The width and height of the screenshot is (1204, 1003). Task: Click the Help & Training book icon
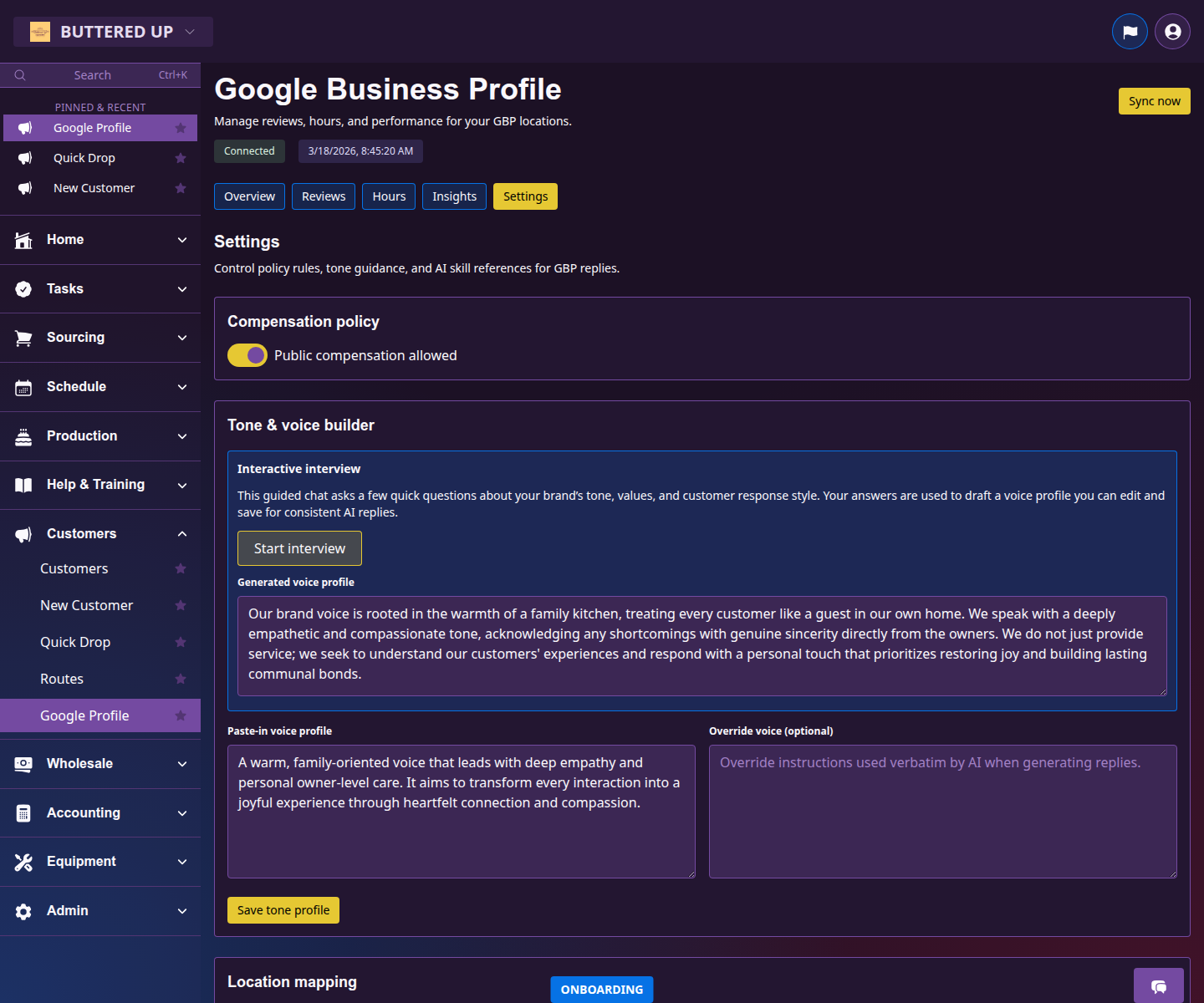coord(23,485)
